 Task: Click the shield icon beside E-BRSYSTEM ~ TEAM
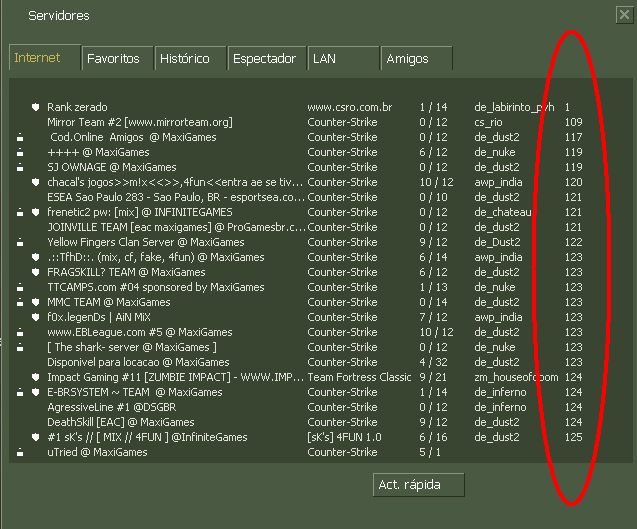pyautogui.click(x=36, y=392)
